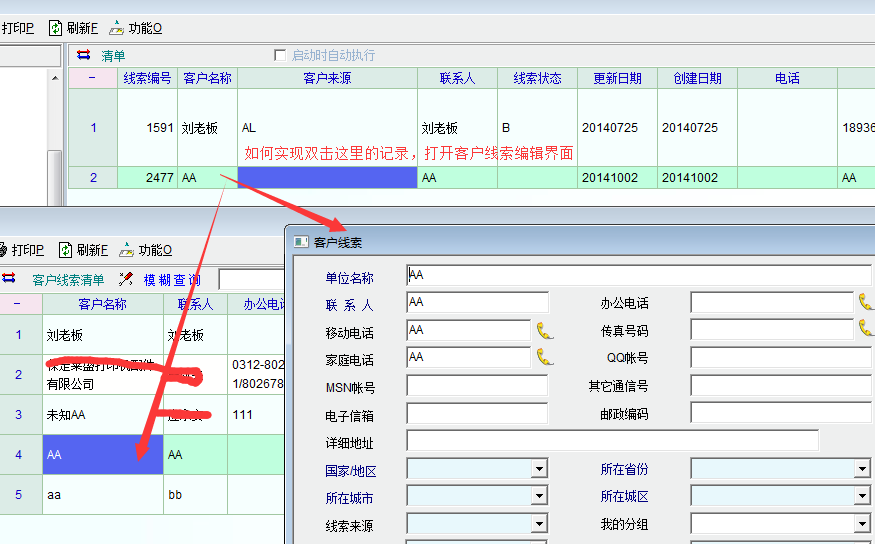Open the 所在省份 dropdown list
The height and width of the screenshot is (544, 875).
point(862,469)
